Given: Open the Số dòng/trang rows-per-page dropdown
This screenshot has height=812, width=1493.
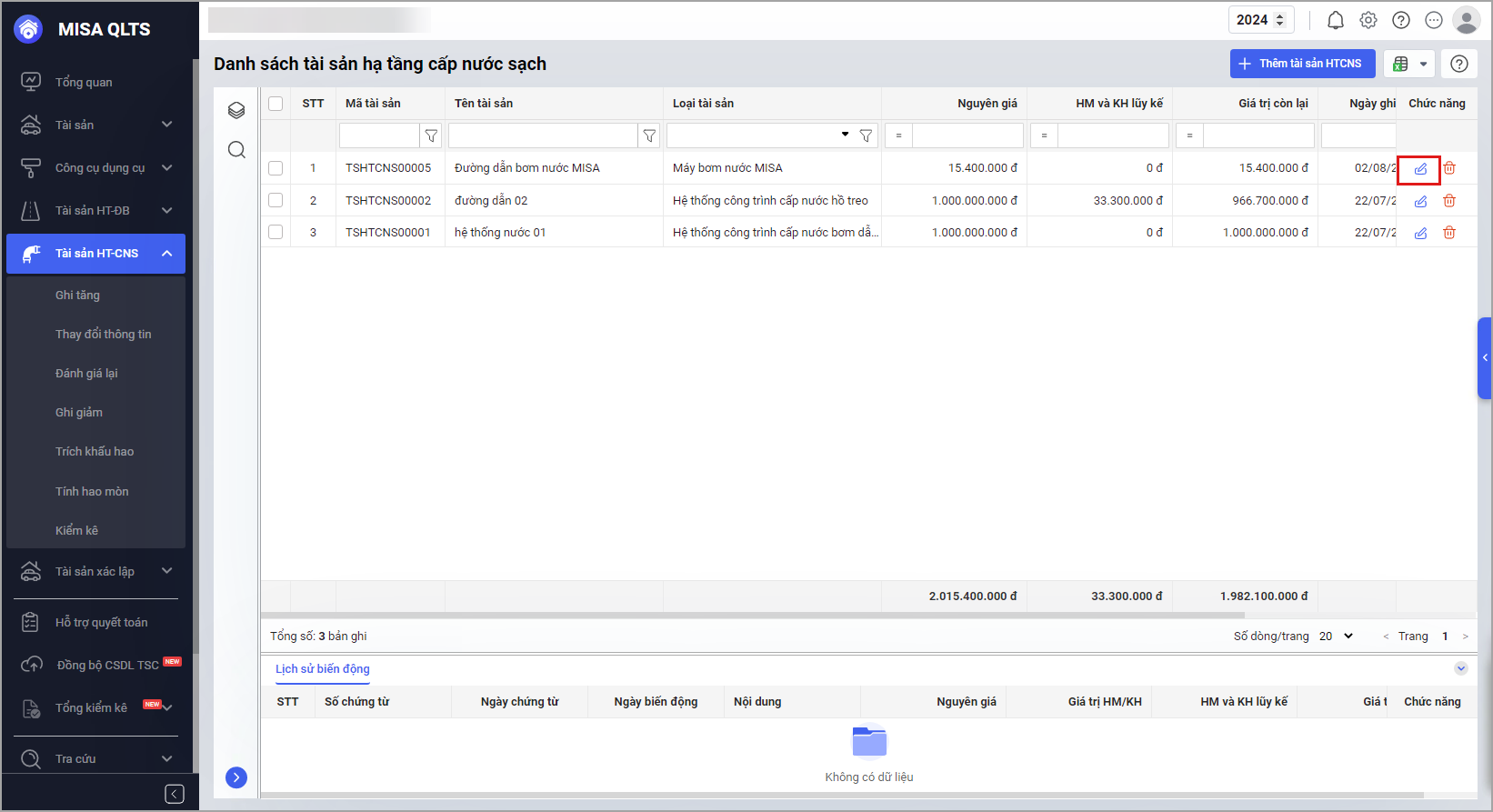Looking at the screenshot, I should [x=1336, y=637].
